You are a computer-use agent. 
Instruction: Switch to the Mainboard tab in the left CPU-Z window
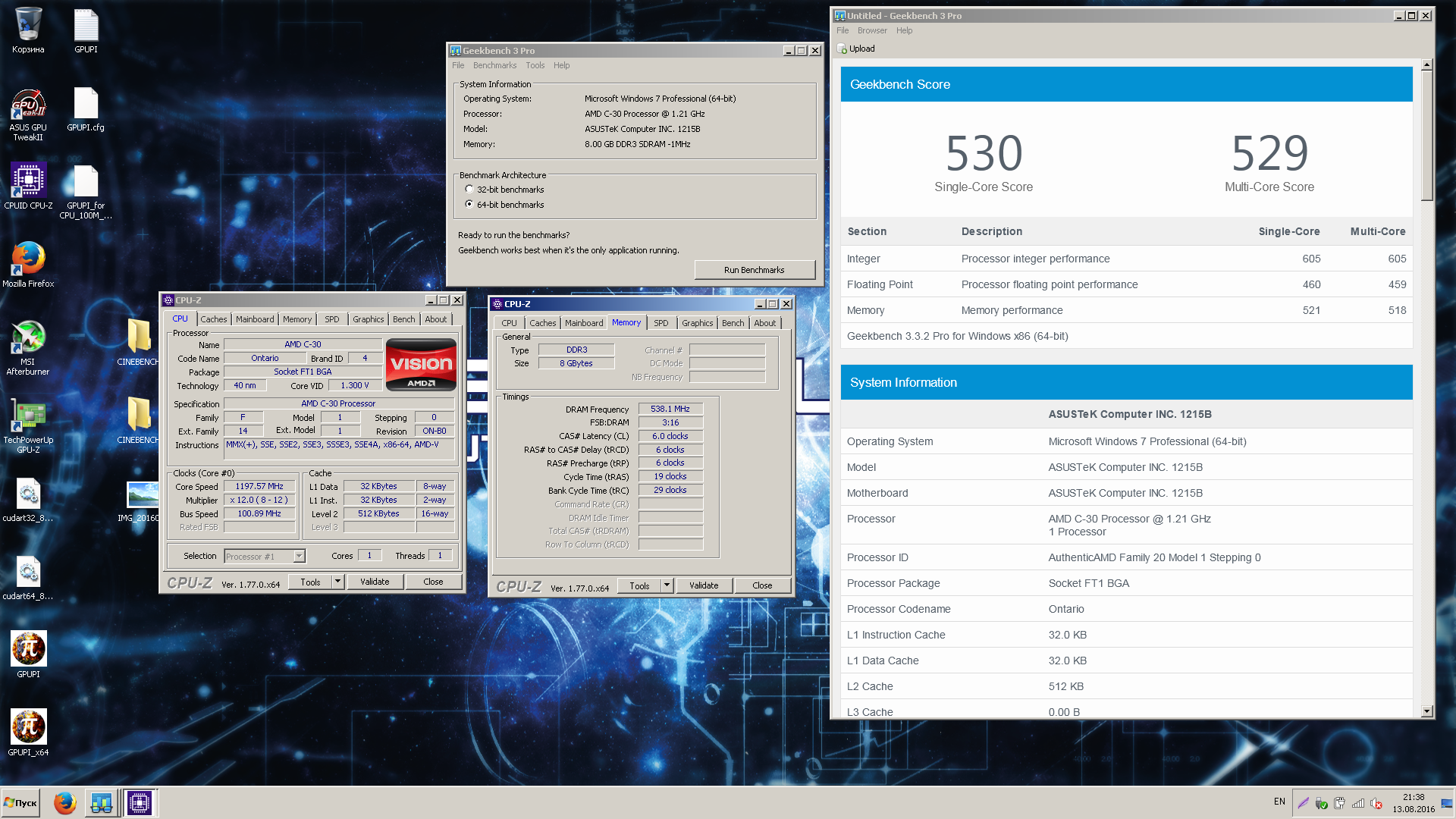255,319
